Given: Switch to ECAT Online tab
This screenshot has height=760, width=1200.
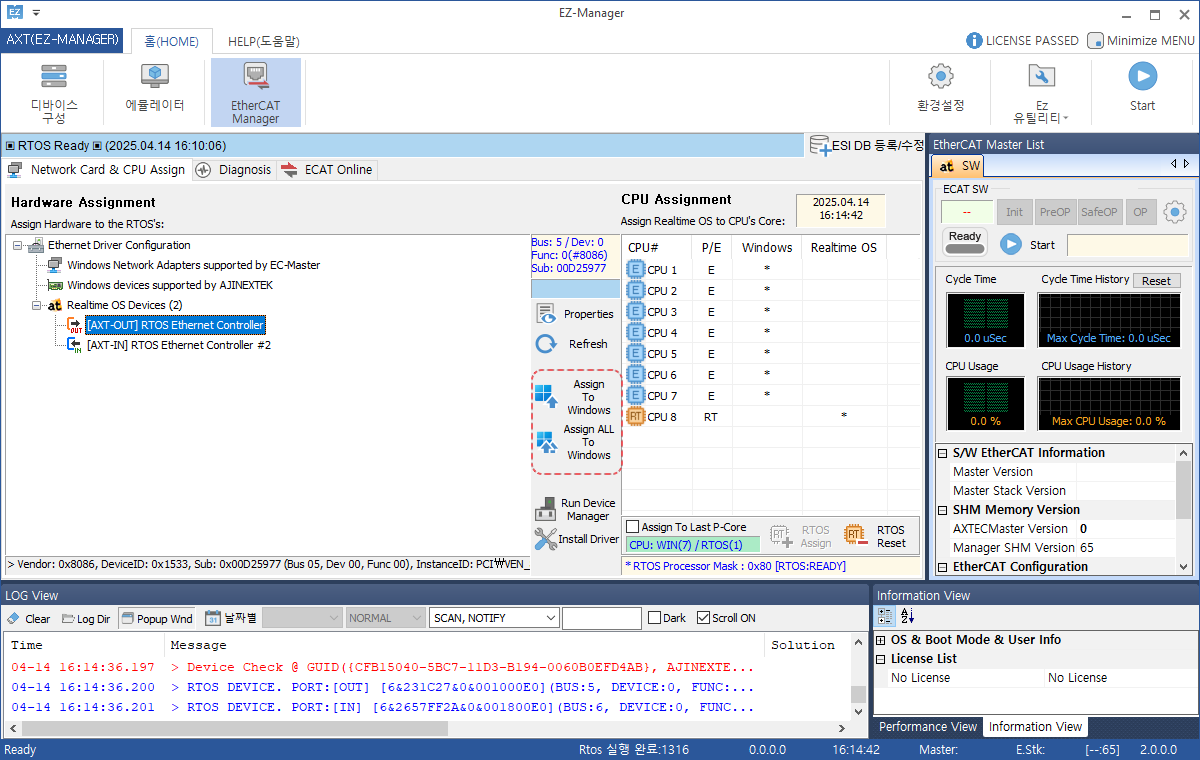Looking at the screenshot, I should (327, 170).
